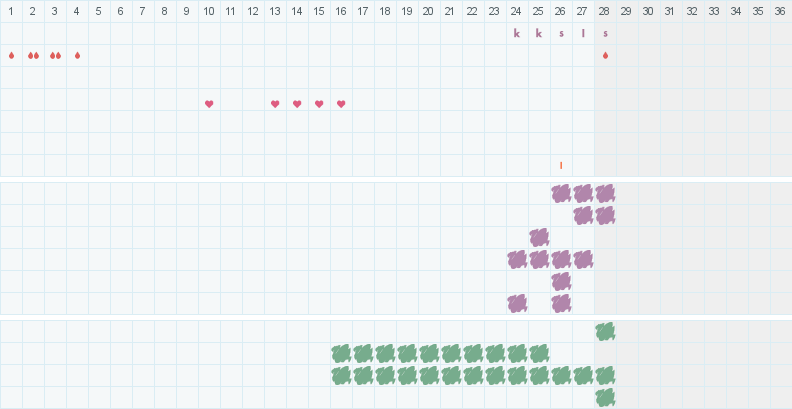
Task: Click the single blood drop on day 4
Action: point(77,55)
